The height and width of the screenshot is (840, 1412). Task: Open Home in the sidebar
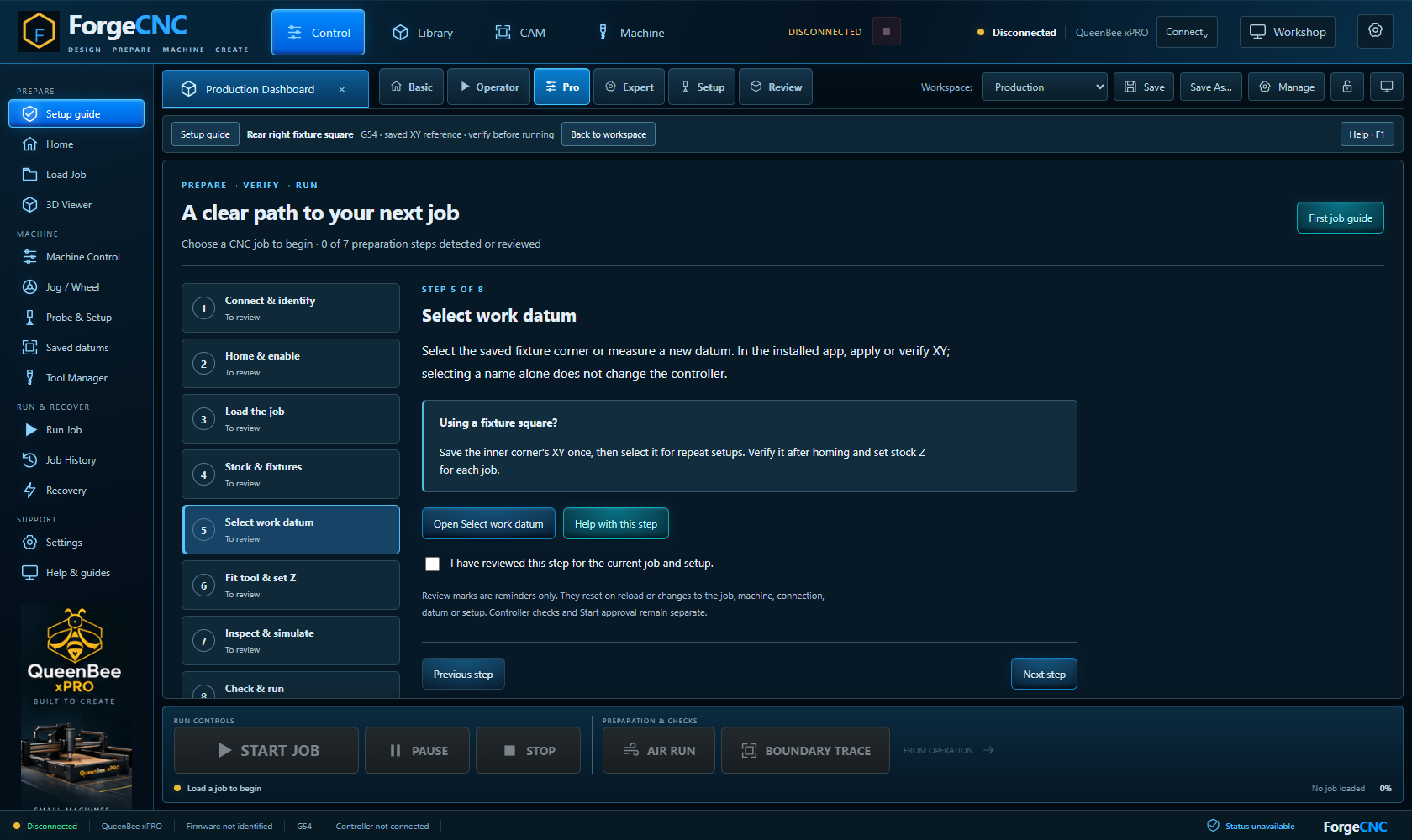[76, 144]
